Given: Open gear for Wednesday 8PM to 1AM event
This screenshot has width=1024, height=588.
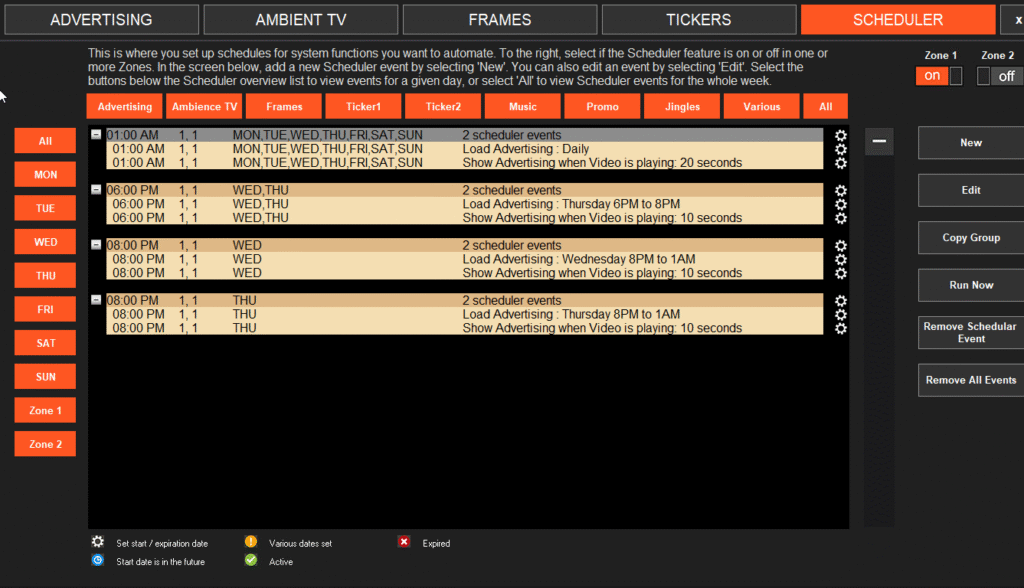Looking at the screenshot, I should click(x=840, y=259).
